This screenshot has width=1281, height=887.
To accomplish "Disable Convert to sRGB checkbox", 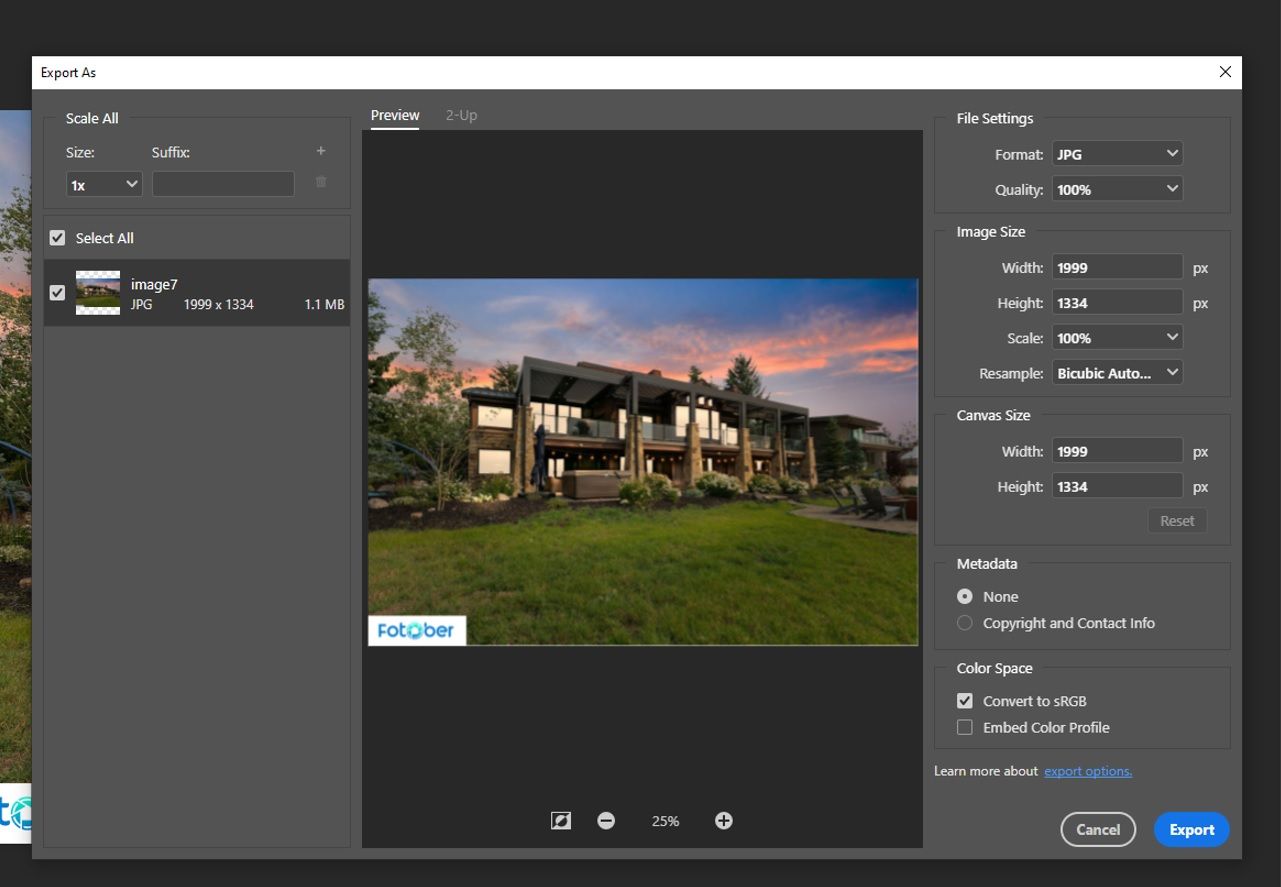I will 965,701.
